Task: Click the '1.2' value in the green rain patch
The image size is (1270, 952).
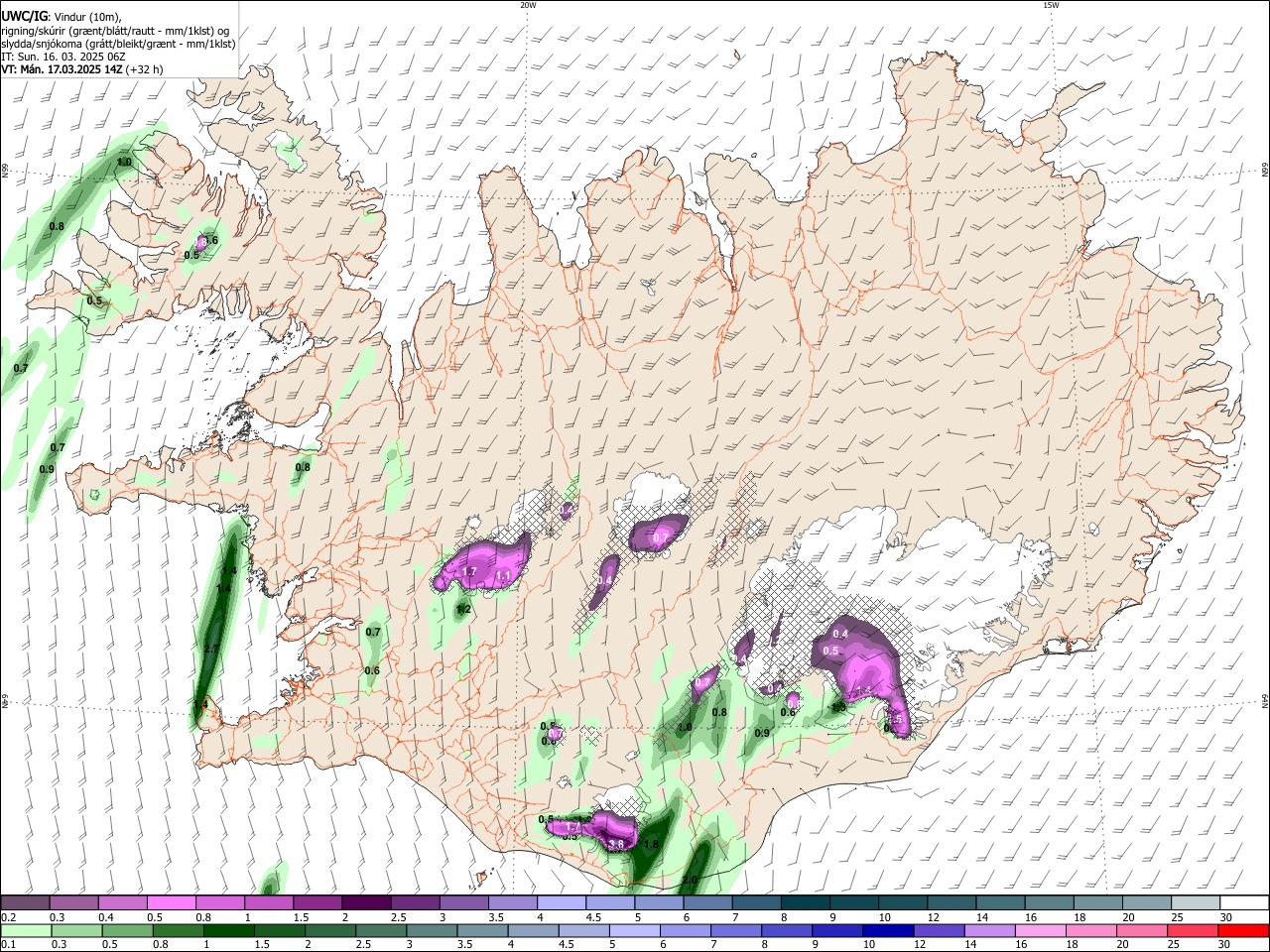Action: pyautogui.click(x=463, y=609)
